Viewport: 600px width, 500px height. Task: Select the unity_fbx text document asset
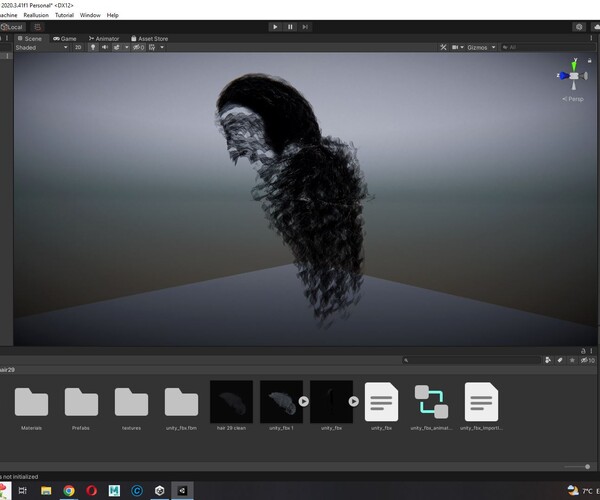[382, 402]
